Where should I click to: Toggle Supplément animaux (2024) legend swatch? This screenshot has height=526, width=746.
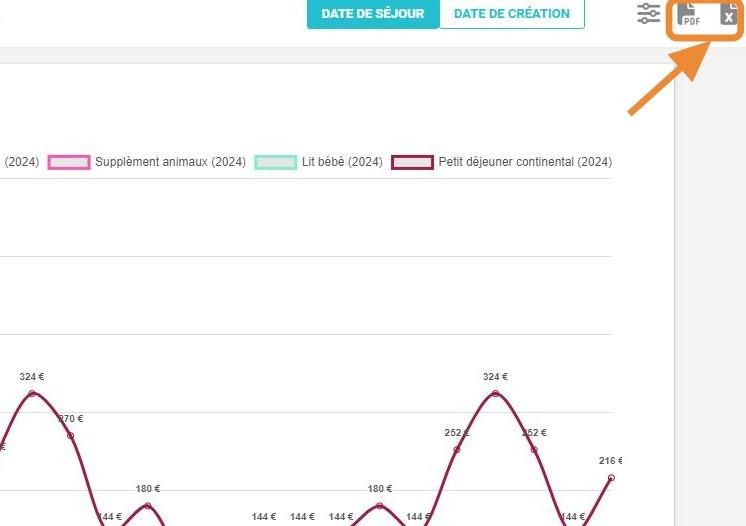coord(69,162)
